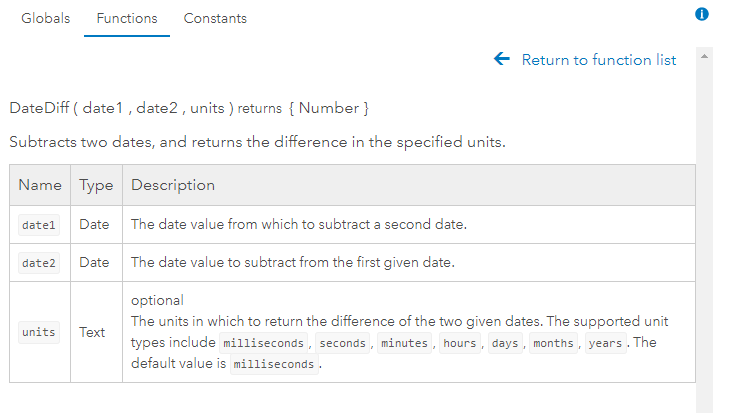Click the date1 parameter name chip
755x413 pixels.
tap(39, 225)
